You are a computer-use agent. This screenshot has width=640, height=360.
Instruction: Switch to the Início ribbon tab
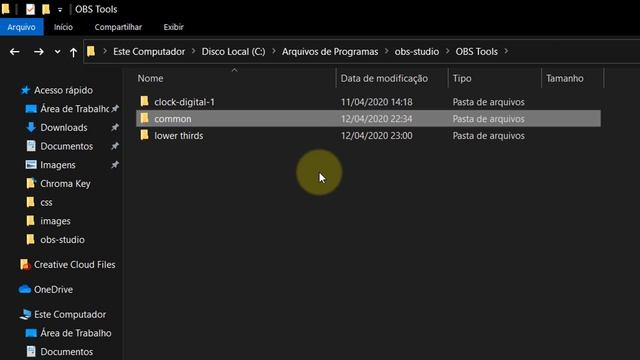(x=63, y=27)
